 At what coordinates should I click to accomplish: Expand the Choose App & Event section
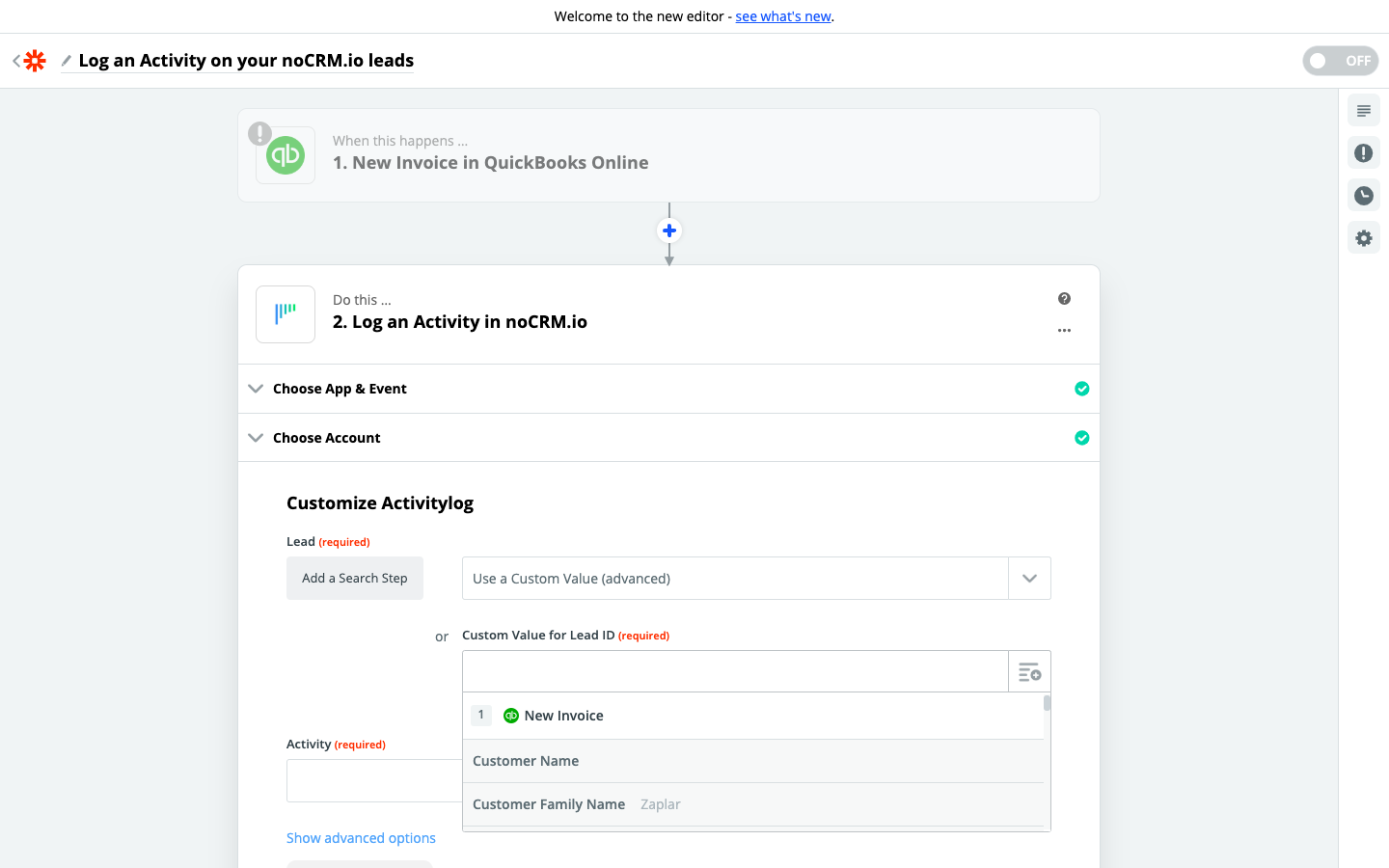coord(340,389)
